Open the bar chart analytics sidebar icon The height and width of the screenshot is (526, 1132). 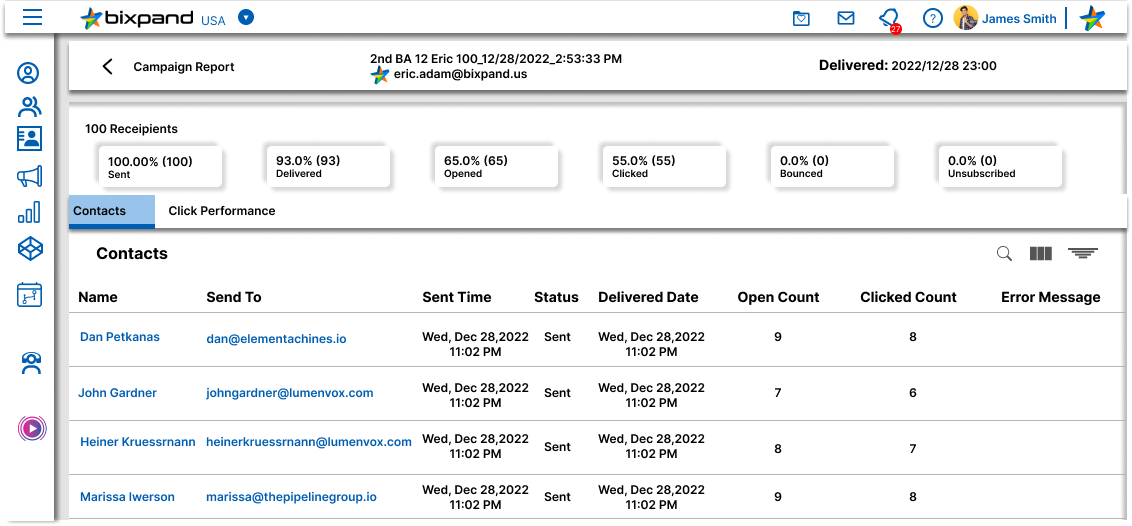(30, 212)
